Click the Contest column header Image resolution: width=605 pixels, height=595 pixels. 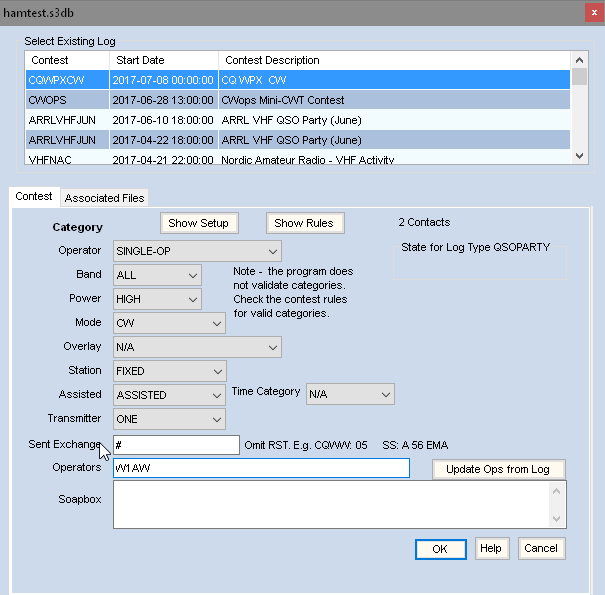pyautogui.click(x=67, y=60)
